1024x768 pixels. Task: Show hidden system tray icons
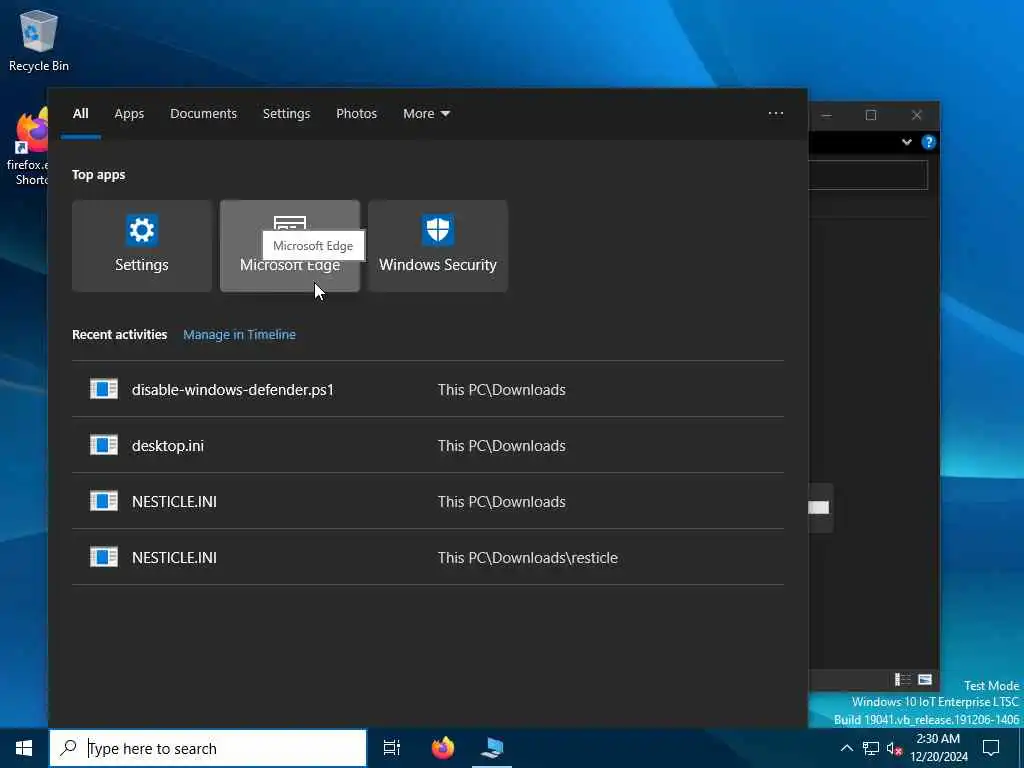pyautogui.click(x=846, y=748)
